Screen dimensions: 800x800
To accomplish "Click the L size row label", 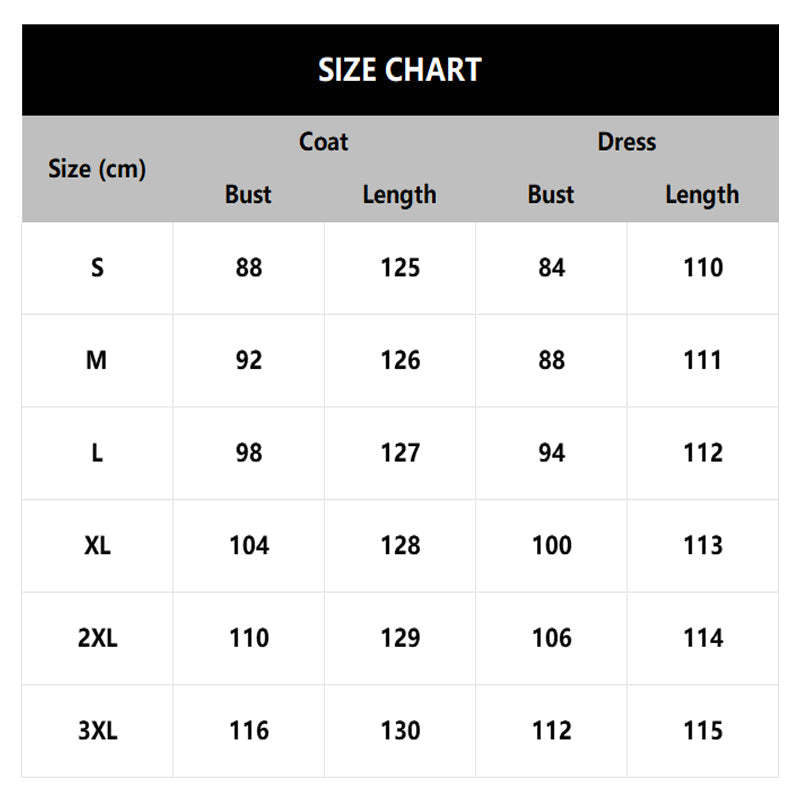I will [x=97, y=453].
